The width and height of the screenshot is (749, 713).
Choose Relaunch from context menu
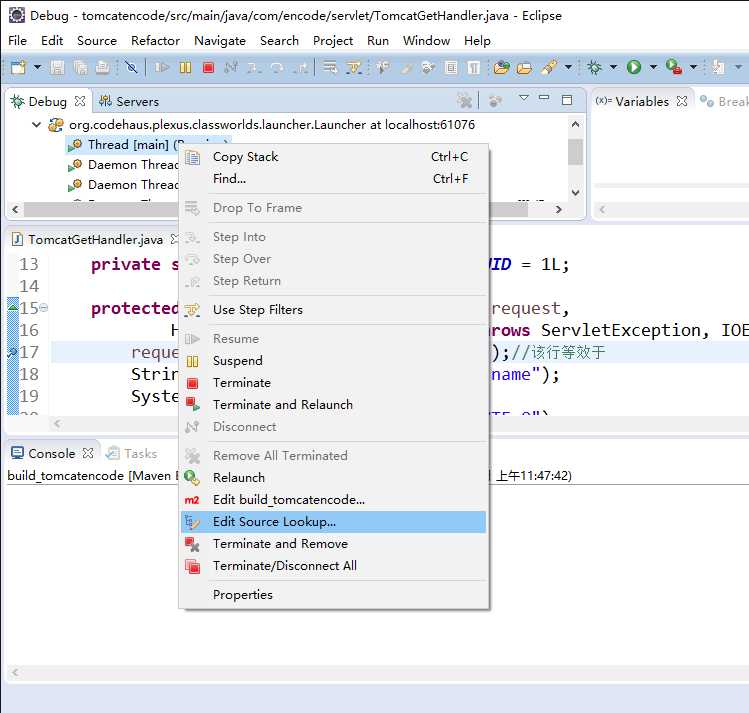[333, 478]
